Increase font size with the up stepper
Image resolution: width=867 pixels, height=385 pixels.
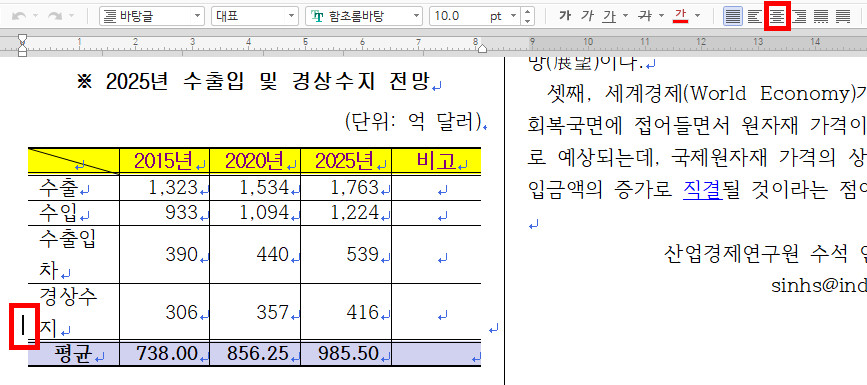527,12
